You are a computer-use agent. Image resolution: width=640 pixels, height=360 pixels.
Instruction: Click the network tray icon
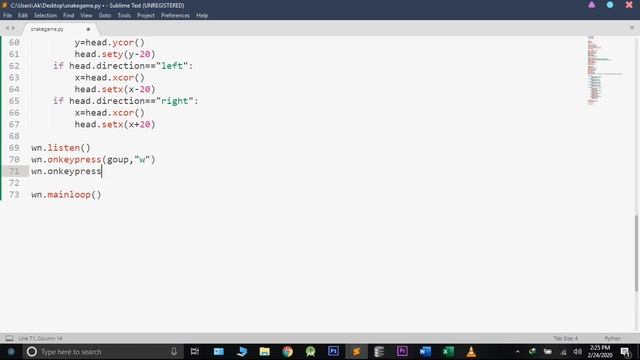tap(563, 351)
